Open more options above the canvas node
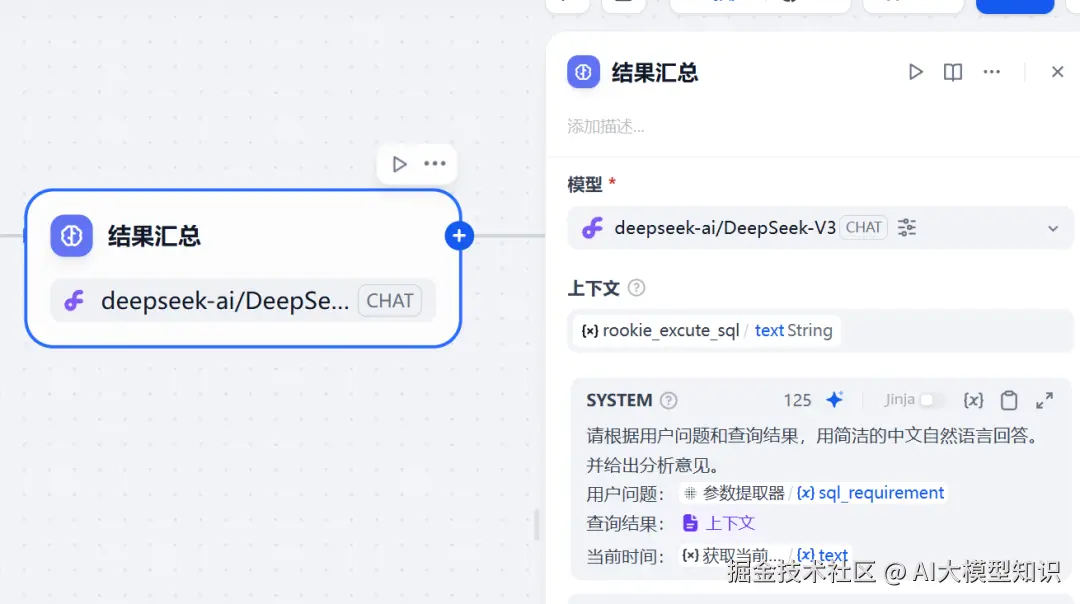The height and width of the screenshot is (604, 1080). coord(435,164)
